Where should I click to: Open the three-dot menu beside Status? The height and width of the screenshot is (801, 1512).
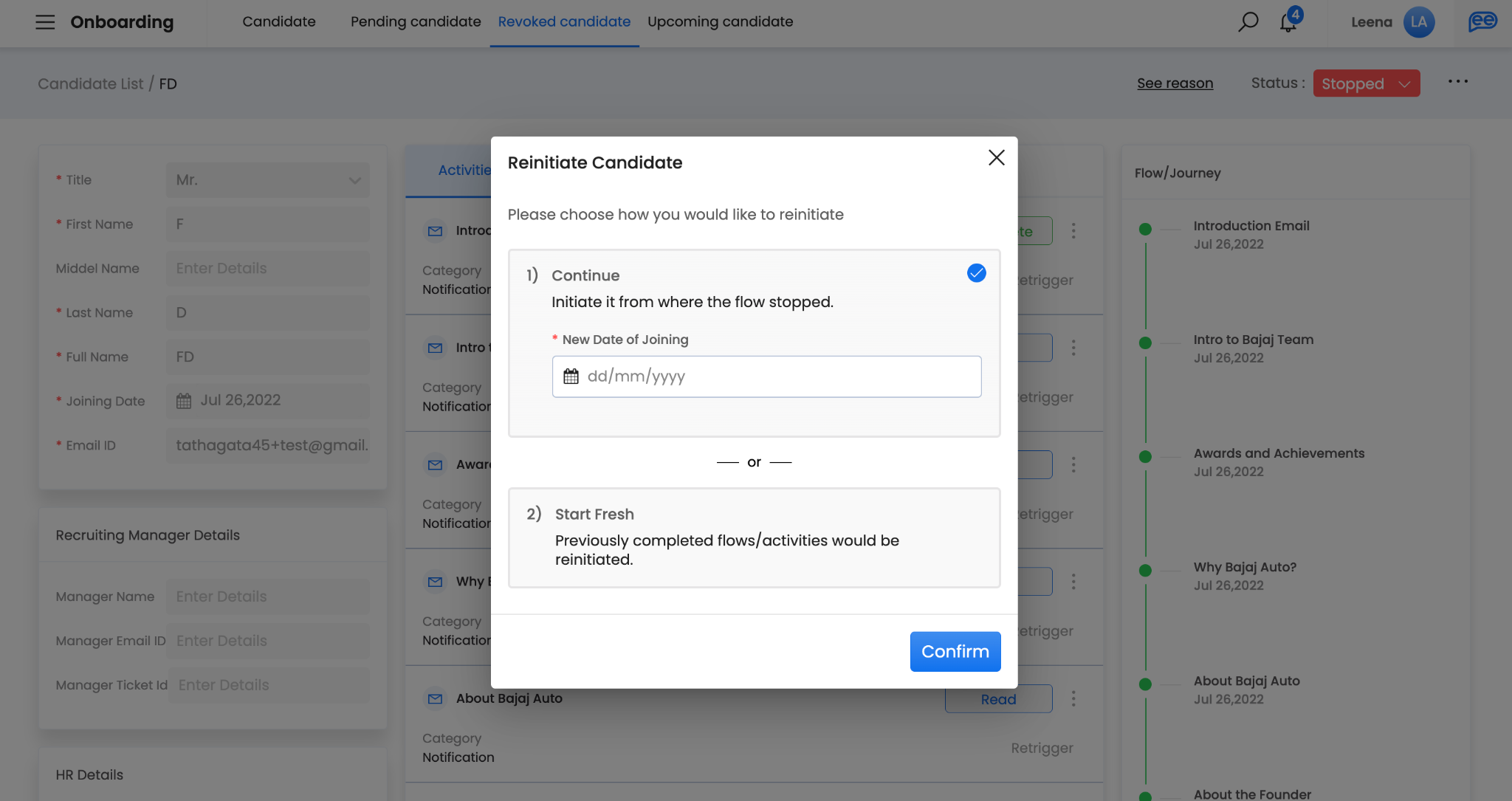pos(1457,82)
